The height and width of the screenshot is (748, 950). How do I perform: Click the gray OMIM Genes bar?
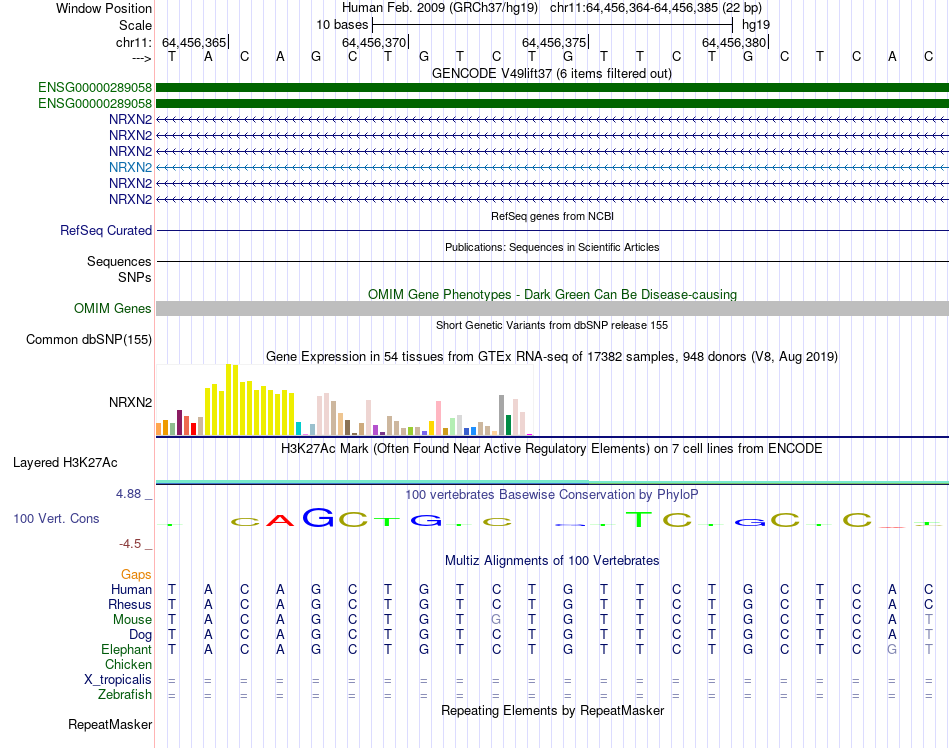[x=552, y=308]
